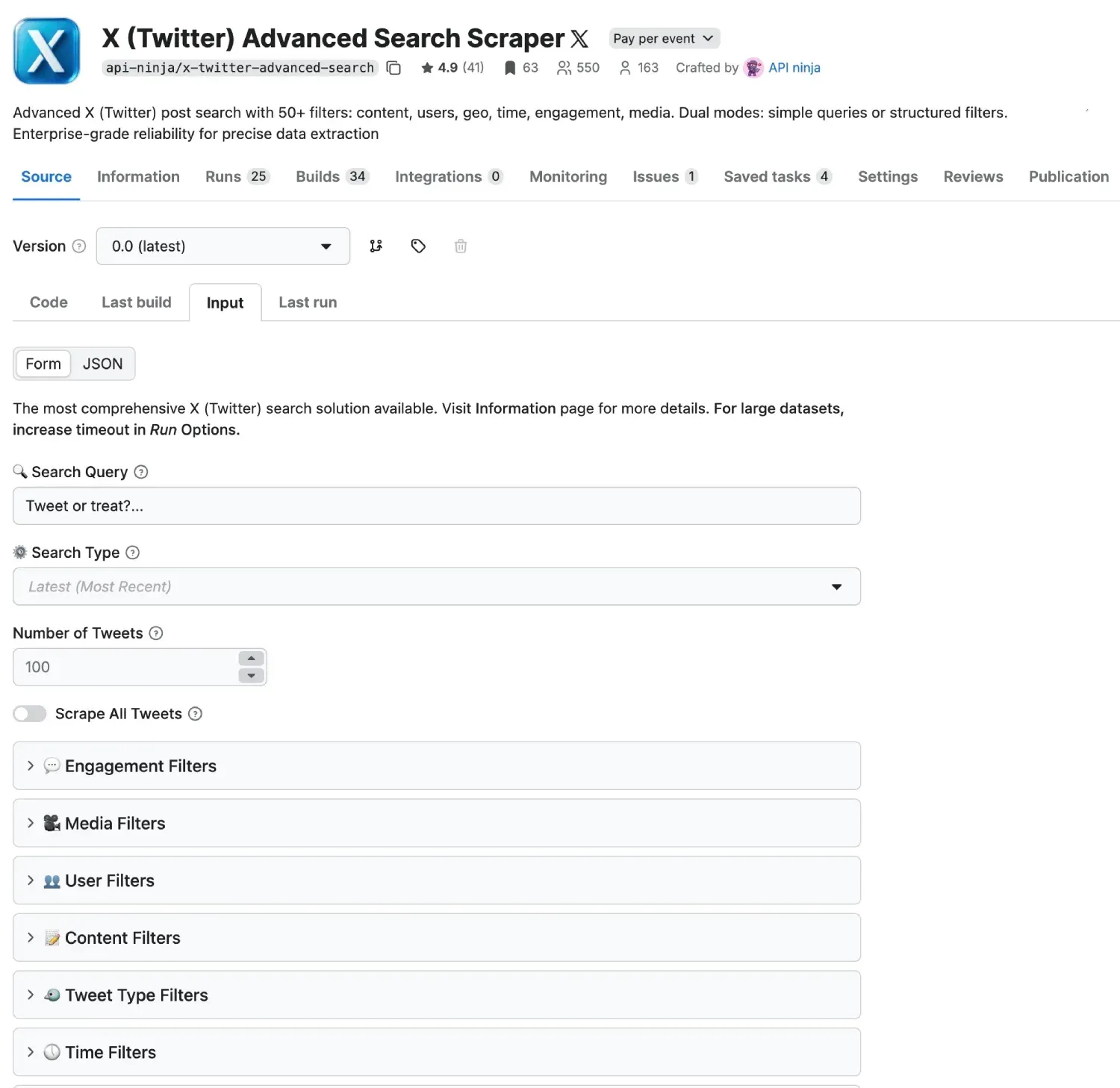Click the X Twitter Scraper app logo
The height and width of the screenshot is (1088, 1120).
pos(46,51)
